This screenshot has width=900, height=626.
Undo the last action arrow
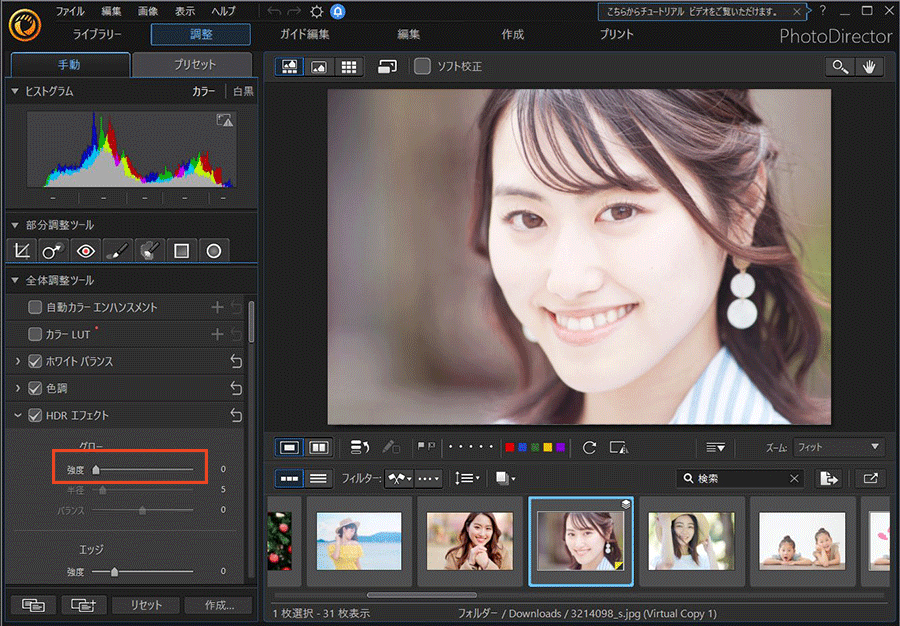274,11
